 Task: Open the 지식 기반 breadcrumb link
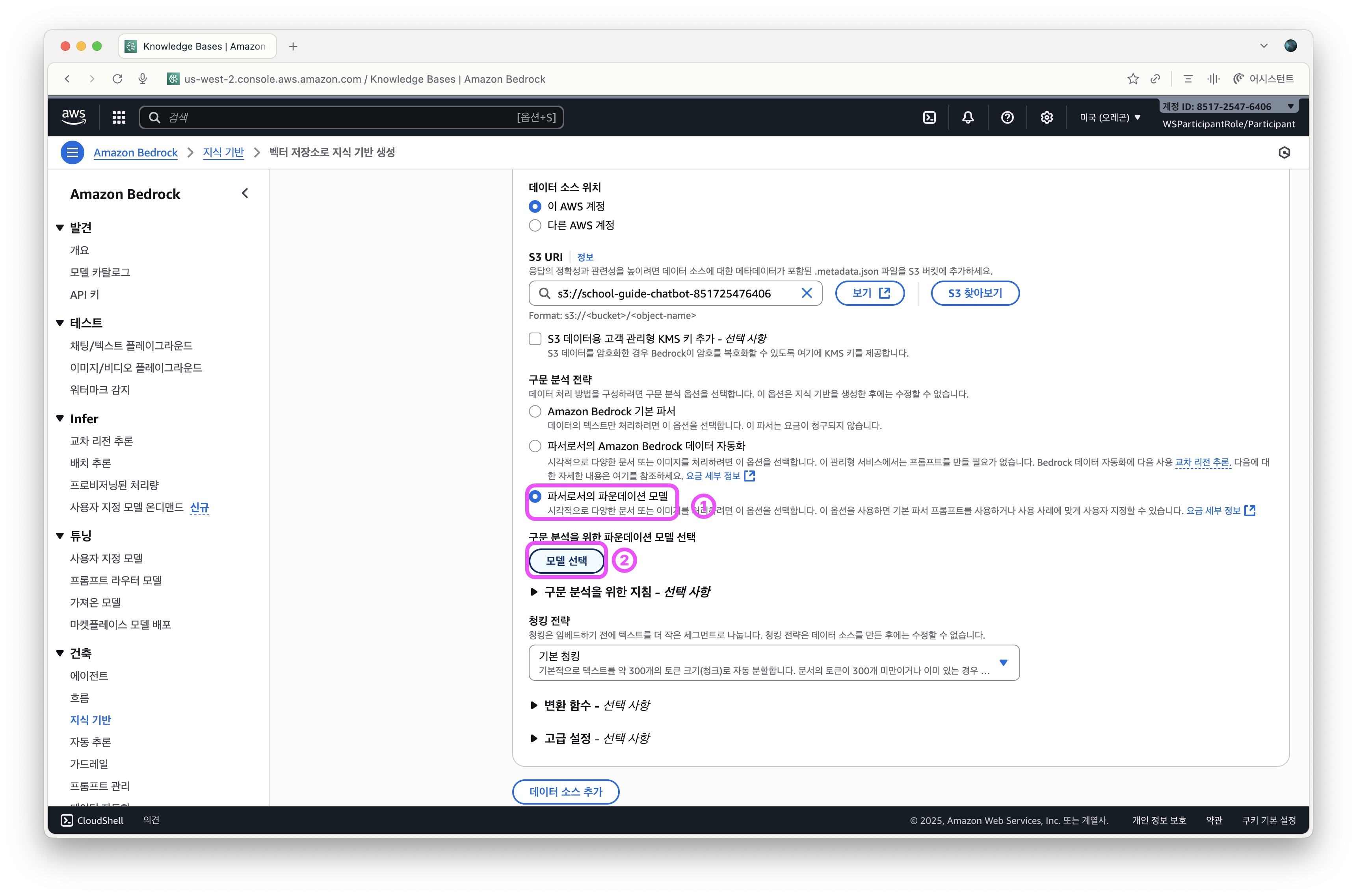click(223, 152)
